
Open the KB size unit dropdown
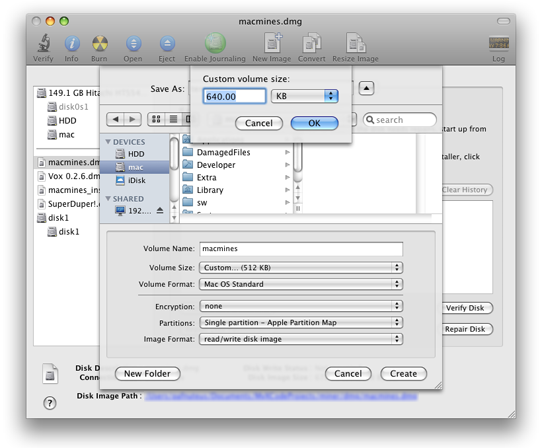pos(305,96)
